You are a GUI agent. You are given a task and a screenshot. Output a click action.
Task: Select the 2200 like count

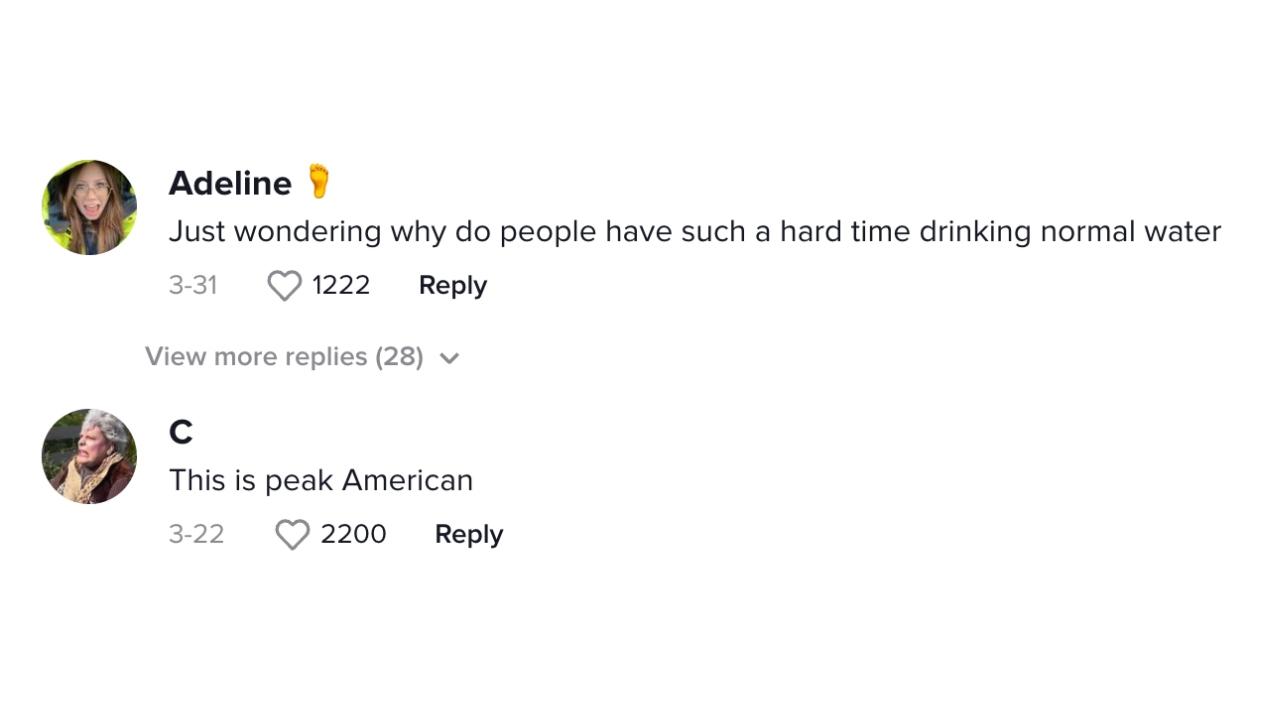pos(353,534)
